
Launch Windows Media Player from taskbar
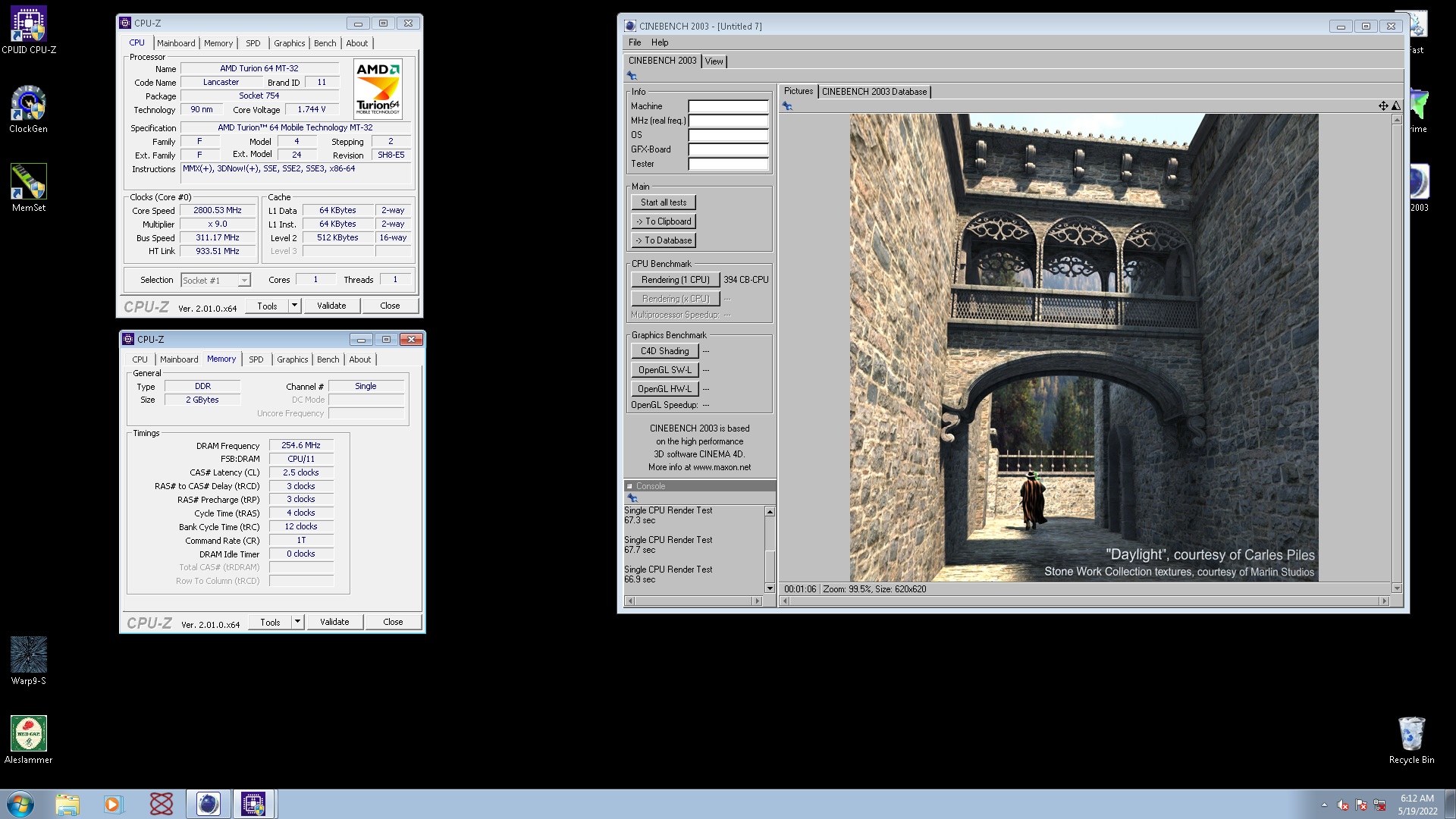[112, 804]
